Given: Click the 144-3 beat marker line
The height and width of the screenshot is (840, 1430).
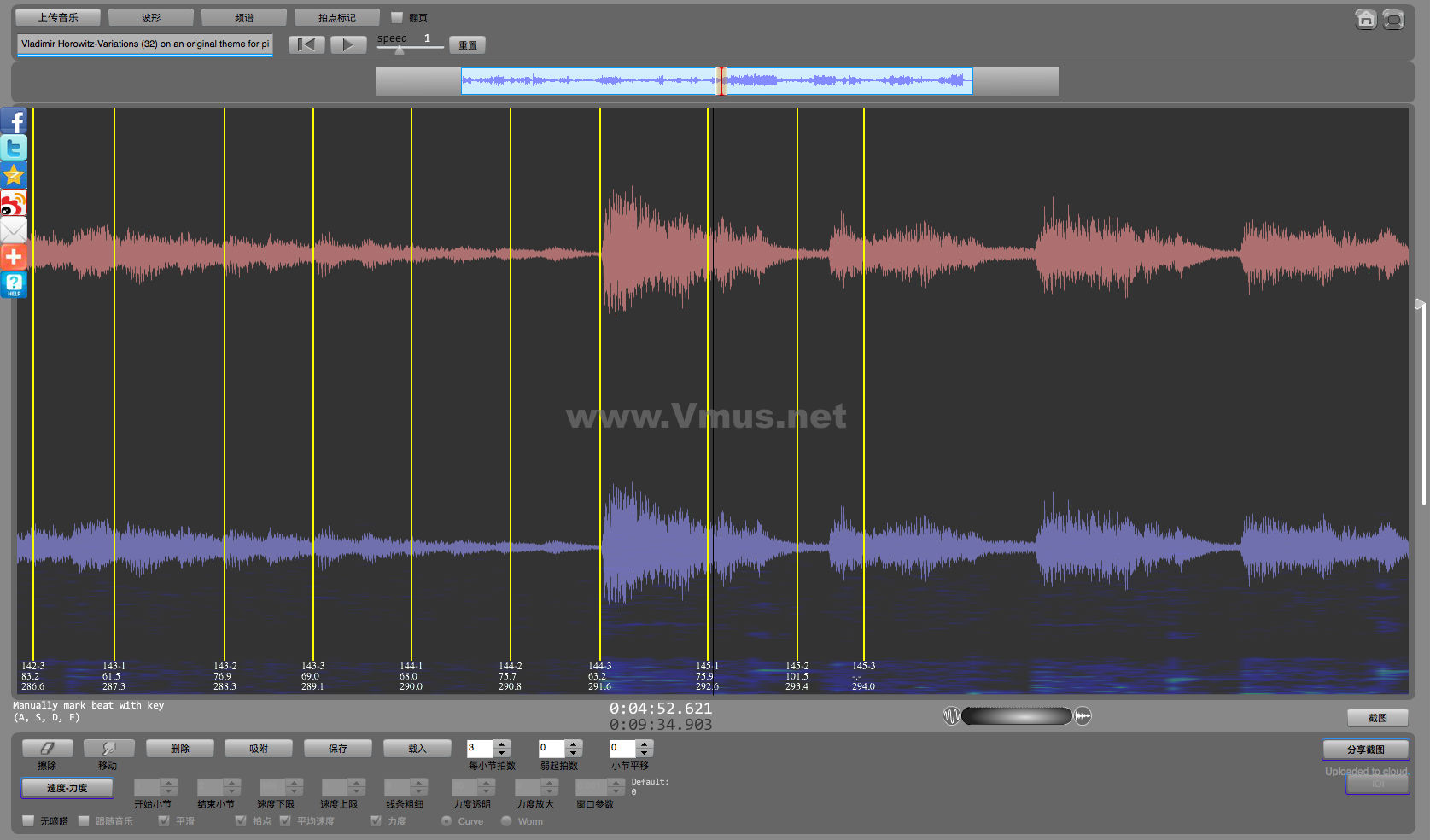Looking at the screenshot, I should (600, 384).
